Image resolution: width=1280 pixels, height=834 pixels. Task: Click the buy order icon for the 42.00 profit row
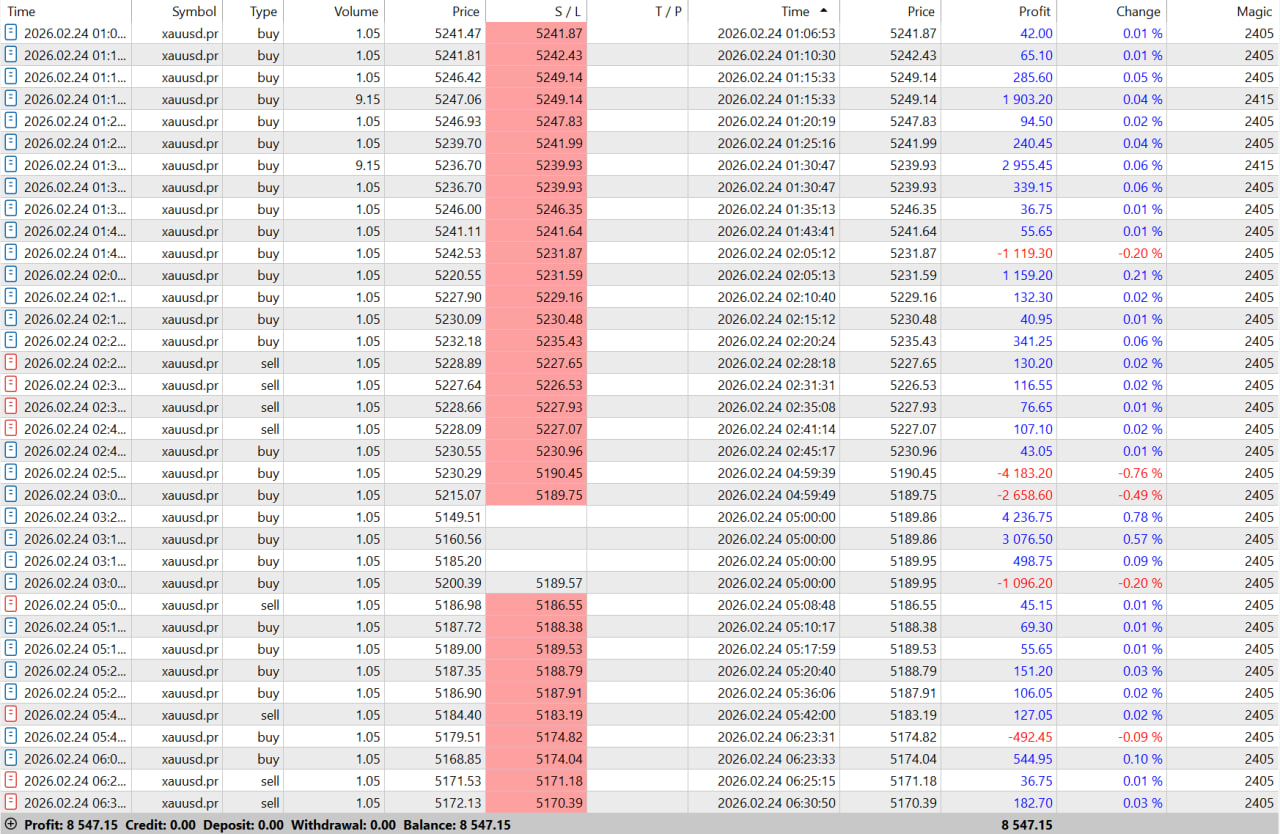(11, 33)
